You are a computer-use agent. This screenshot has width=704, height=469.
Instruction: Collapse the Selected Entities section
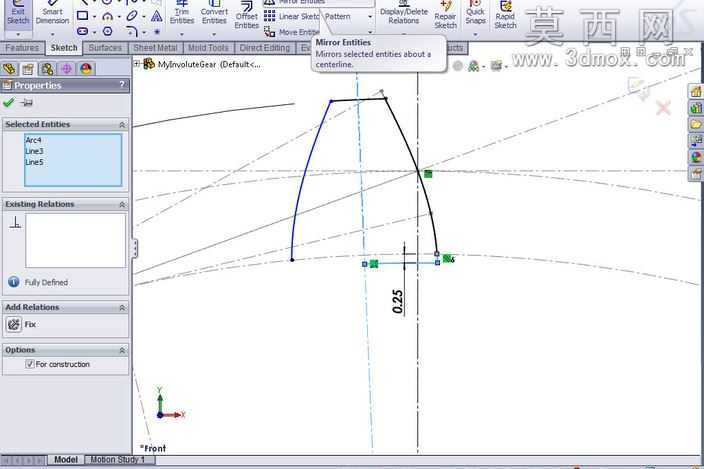(x=122, y=125)
